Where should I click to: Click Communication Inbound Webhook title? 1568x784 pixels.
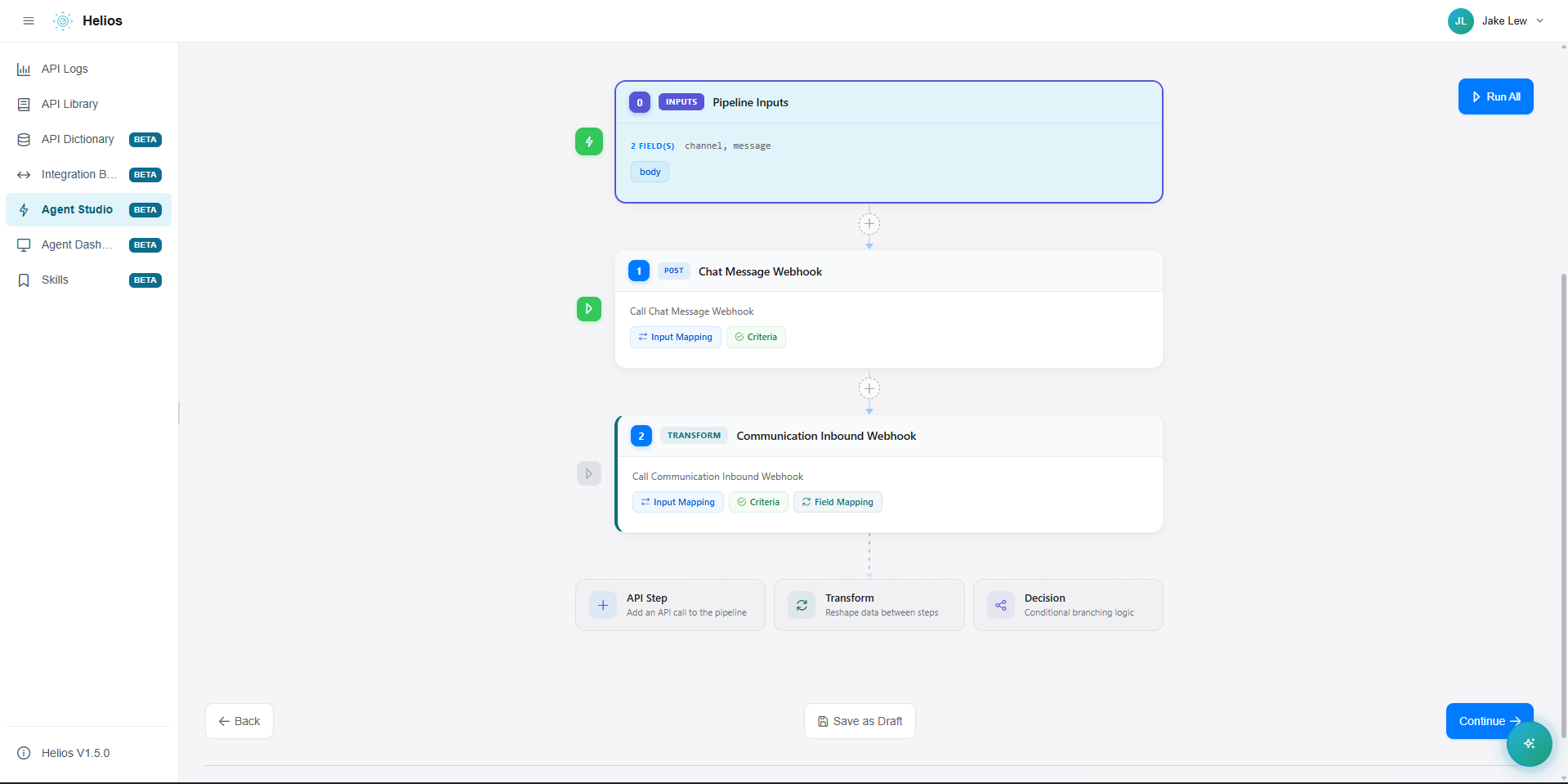pyautogui.click(x=826, y=436)
